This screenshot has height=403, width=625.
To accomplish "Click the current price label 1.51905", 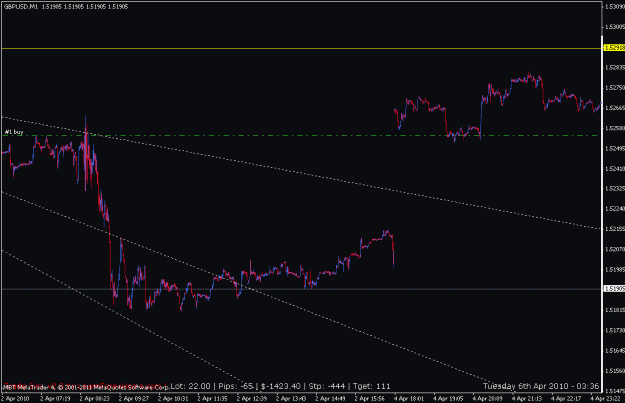I will 614,289.
